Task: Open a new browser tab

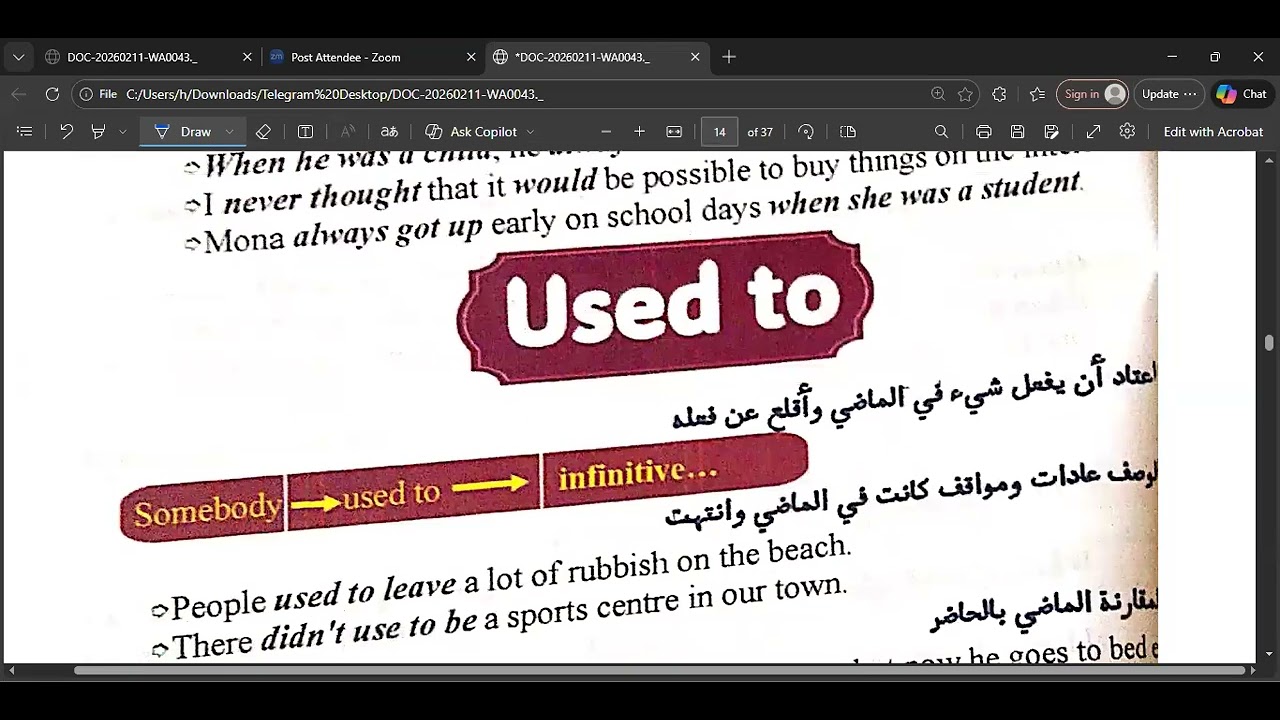Action: [x=729, y=57]
